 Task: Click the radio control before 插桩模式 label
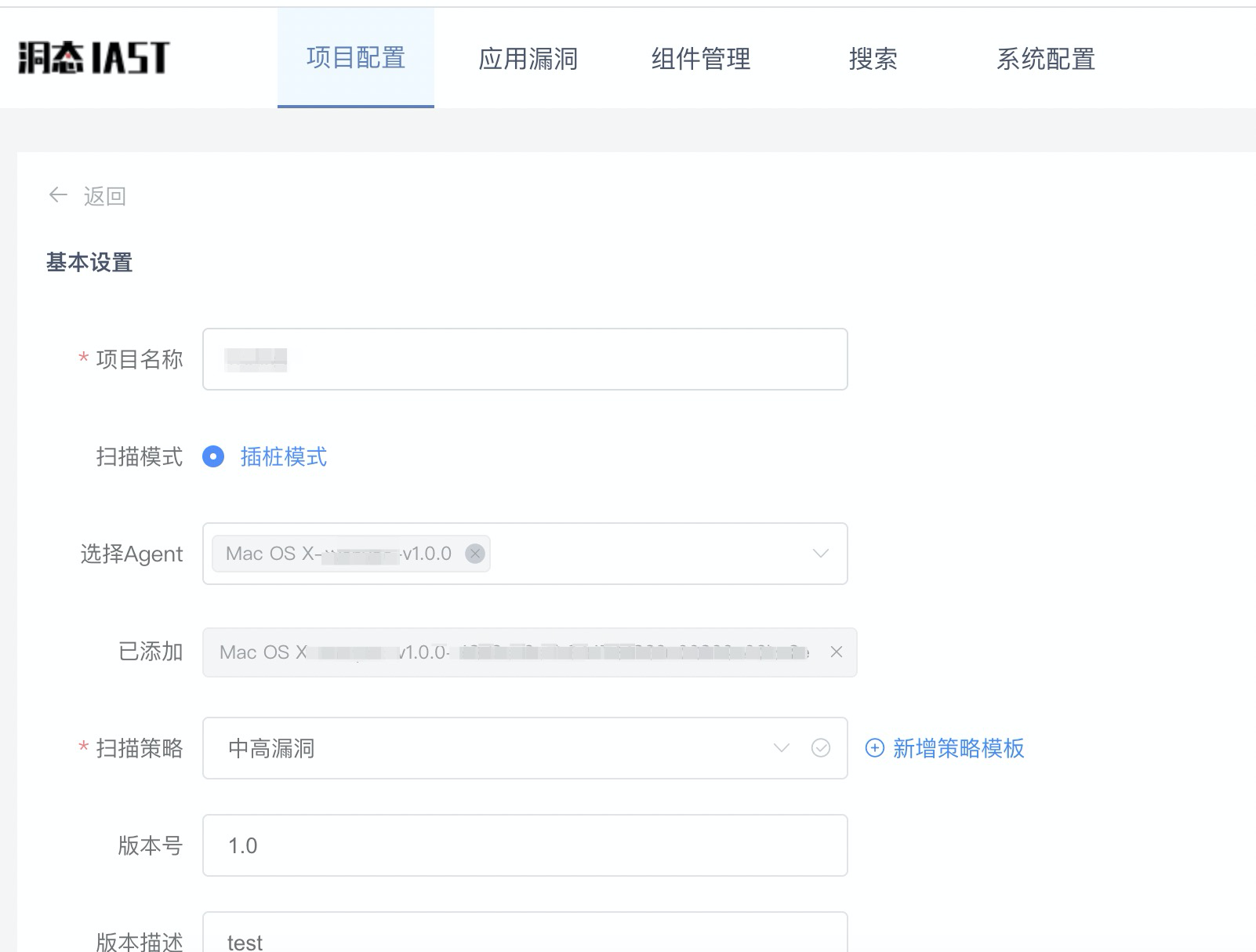pos(212,456)
